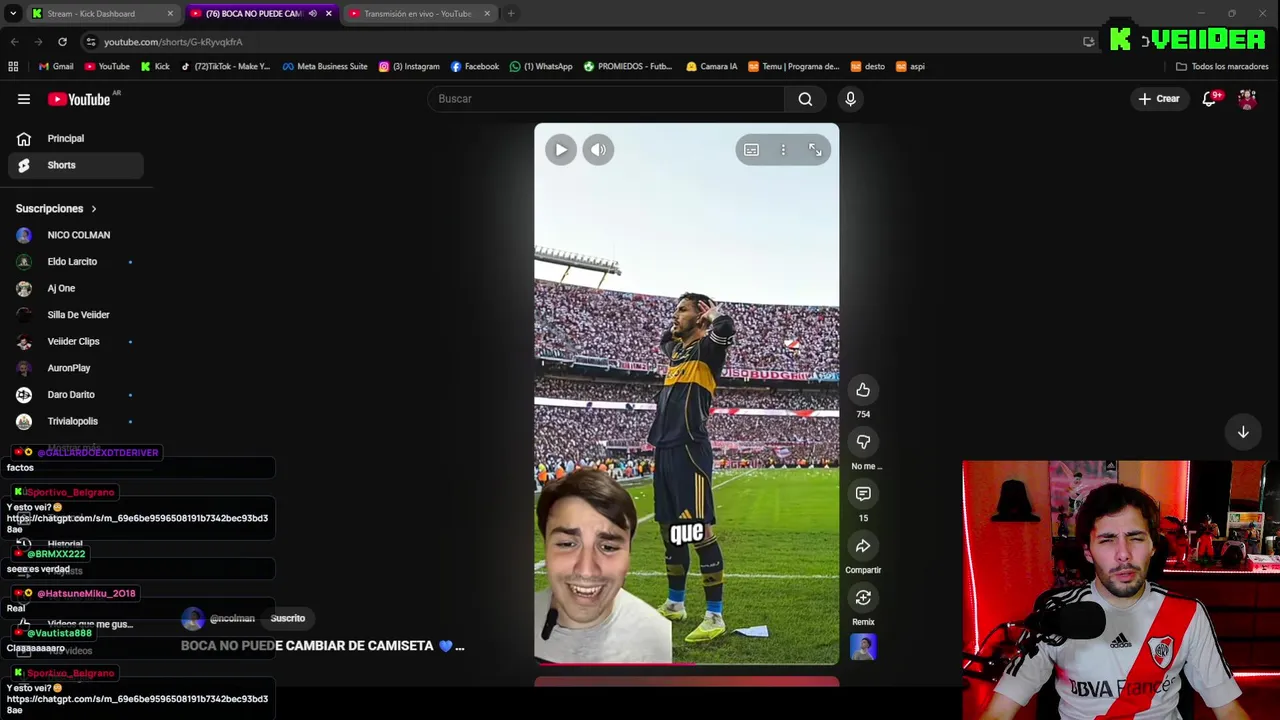Go to the YouTube logo home
The image size is (1280, 720).
80,99
